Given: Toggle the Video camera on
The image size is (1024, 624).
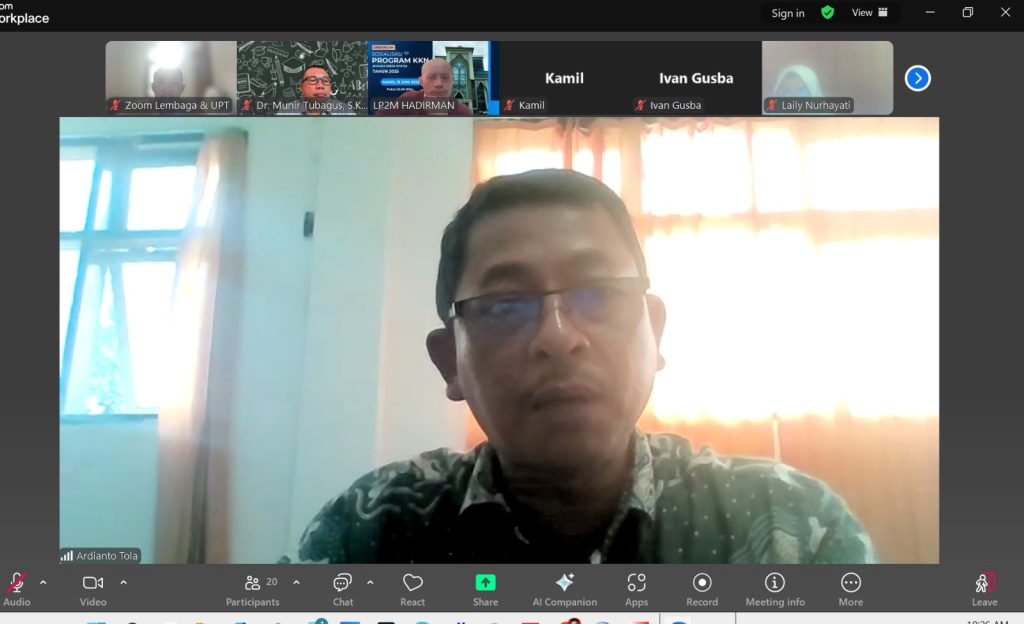Looking at the screenshot, I should pos(93,588).
